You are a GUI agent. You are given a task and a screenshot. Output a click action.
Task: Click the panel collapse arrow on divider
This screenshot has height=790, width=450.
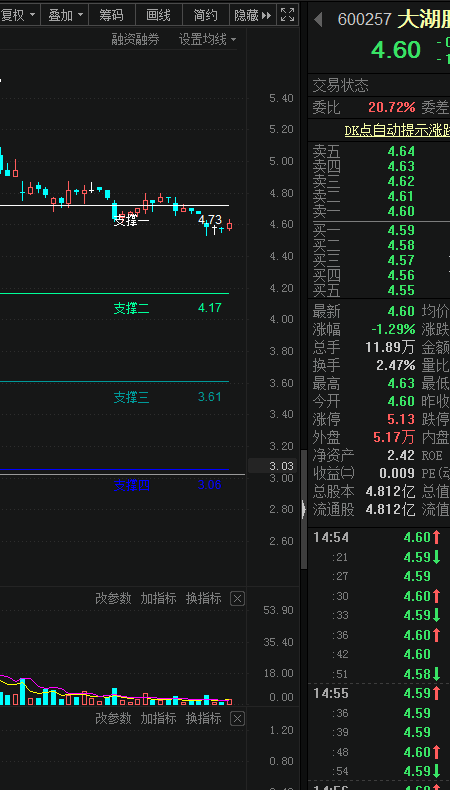[304, 509]
